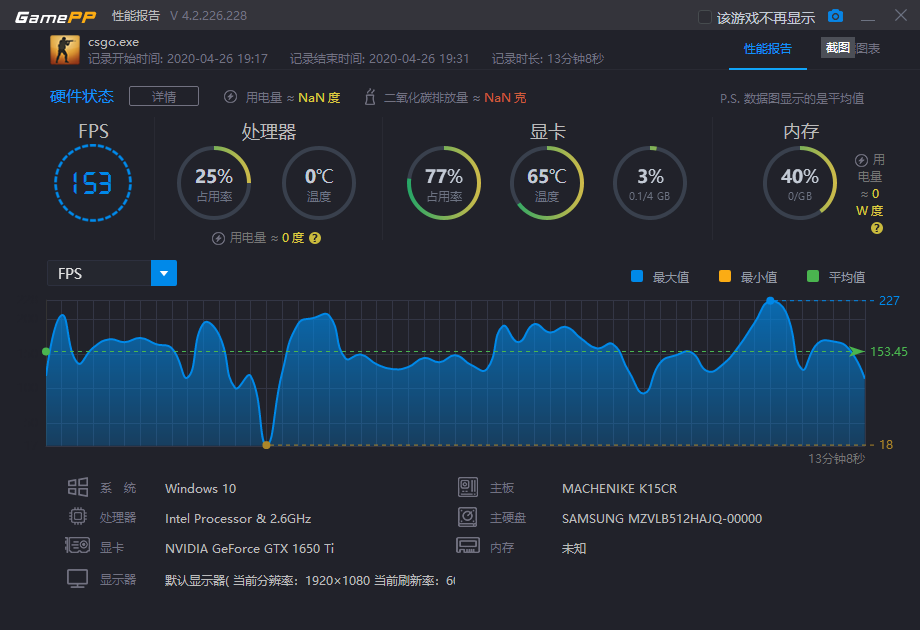Click the P.S. 数据图显示的是平均值 note
This screenshot has height=630, width=920.
tap(792, 99)
